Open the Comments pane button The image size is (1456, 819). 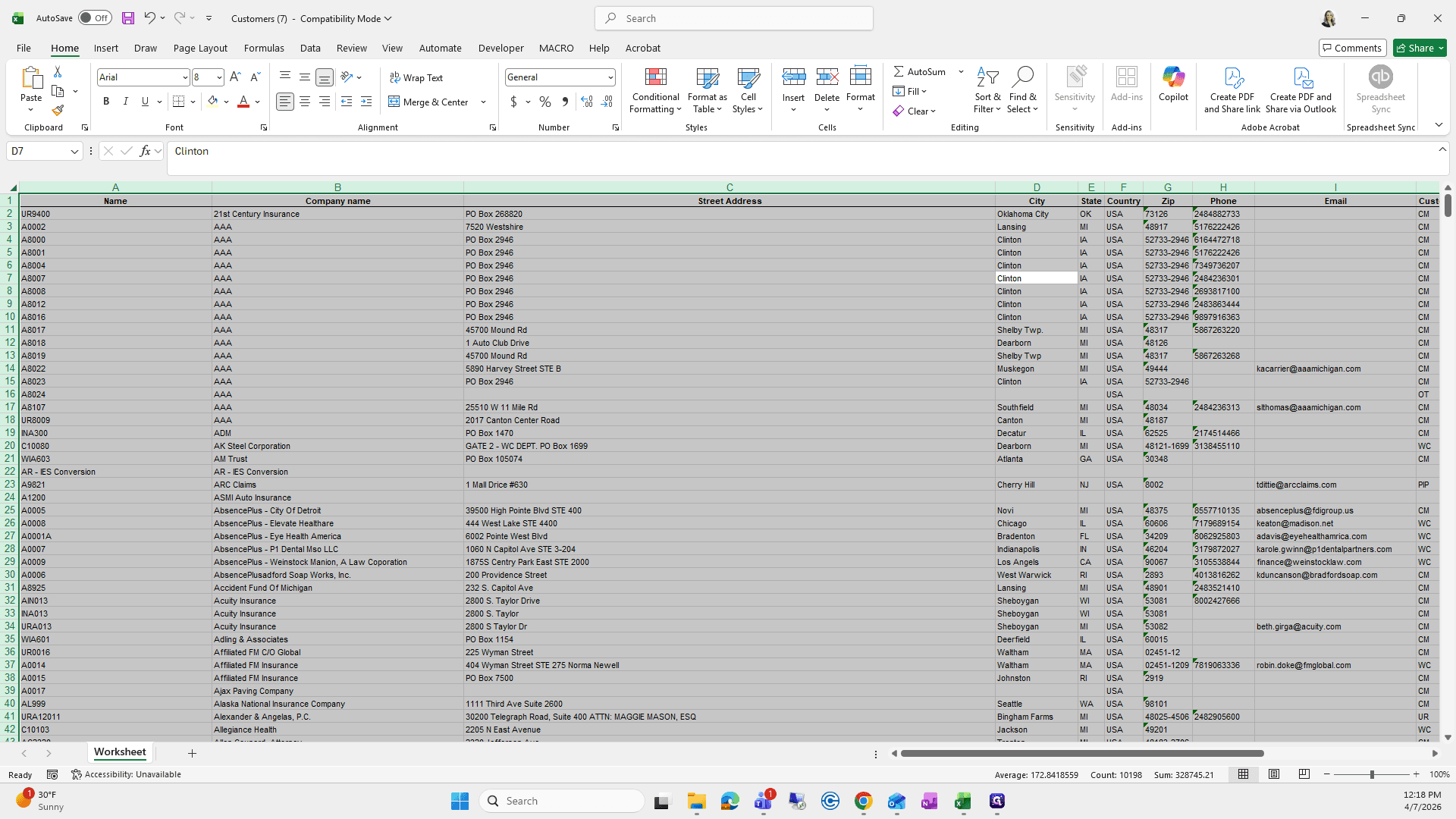[1352, 48]
